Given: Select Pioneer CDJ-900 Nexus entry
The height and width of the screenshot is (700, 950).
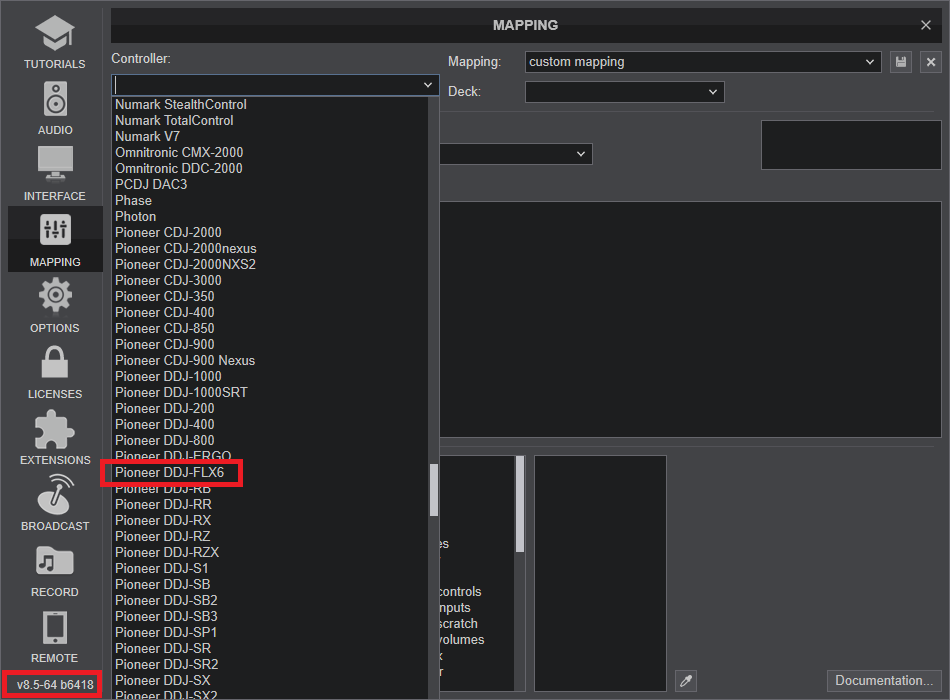Looking at the screenshot, I should [x=185, y=361].
